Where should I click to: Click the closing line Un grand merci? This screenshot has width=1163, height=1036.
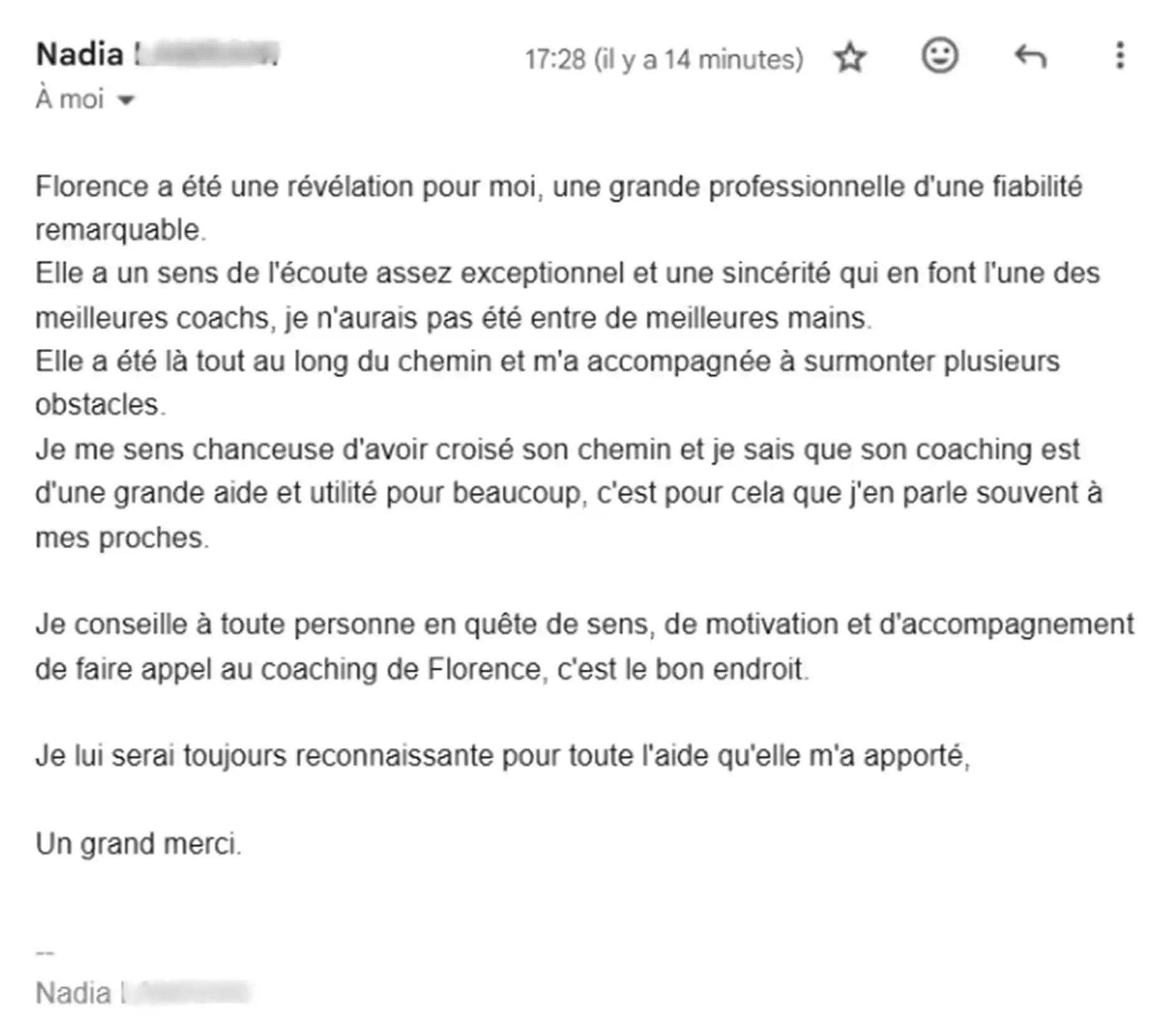point(138,844)
